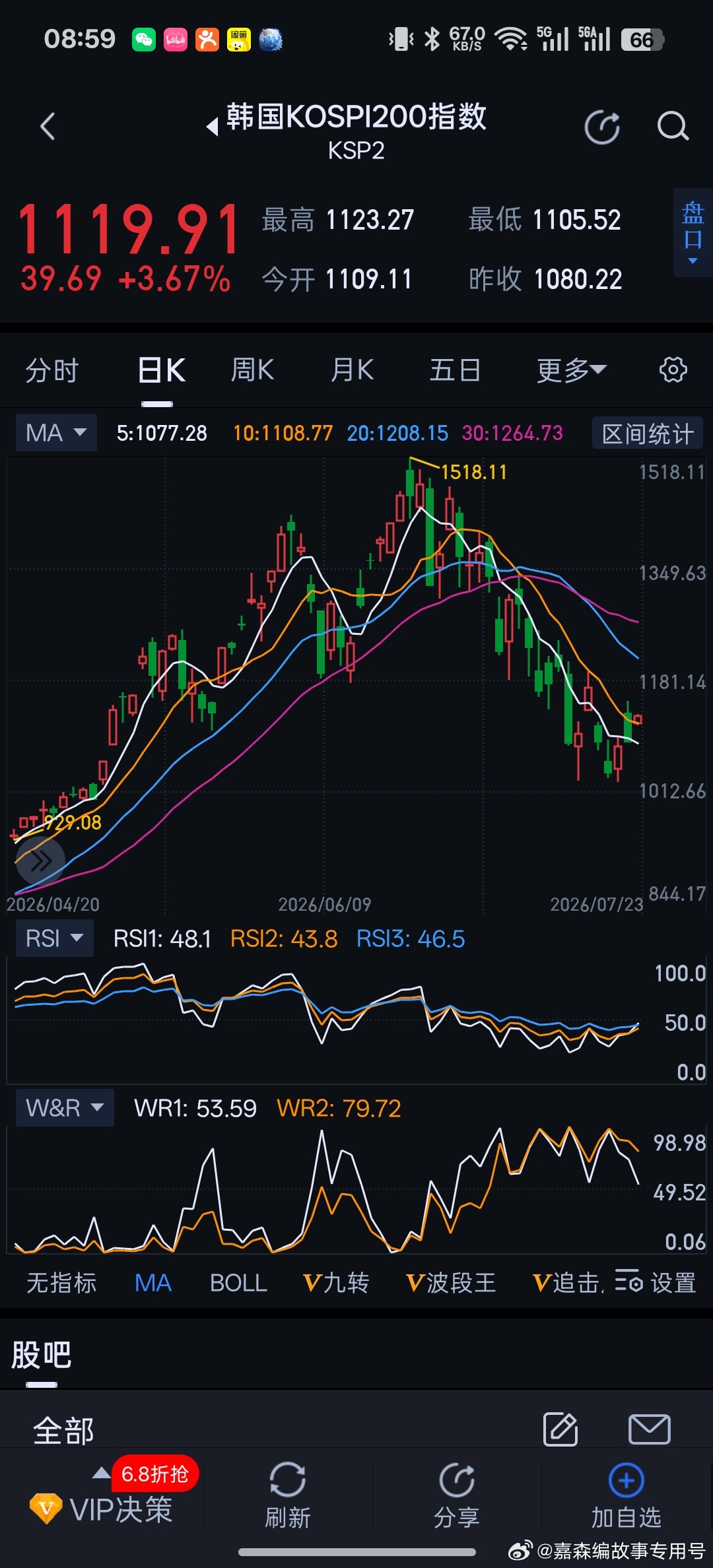The image size is (713, 1568).
Task: Expand the arrow above VIP决策
Action: coord(101,1472)
